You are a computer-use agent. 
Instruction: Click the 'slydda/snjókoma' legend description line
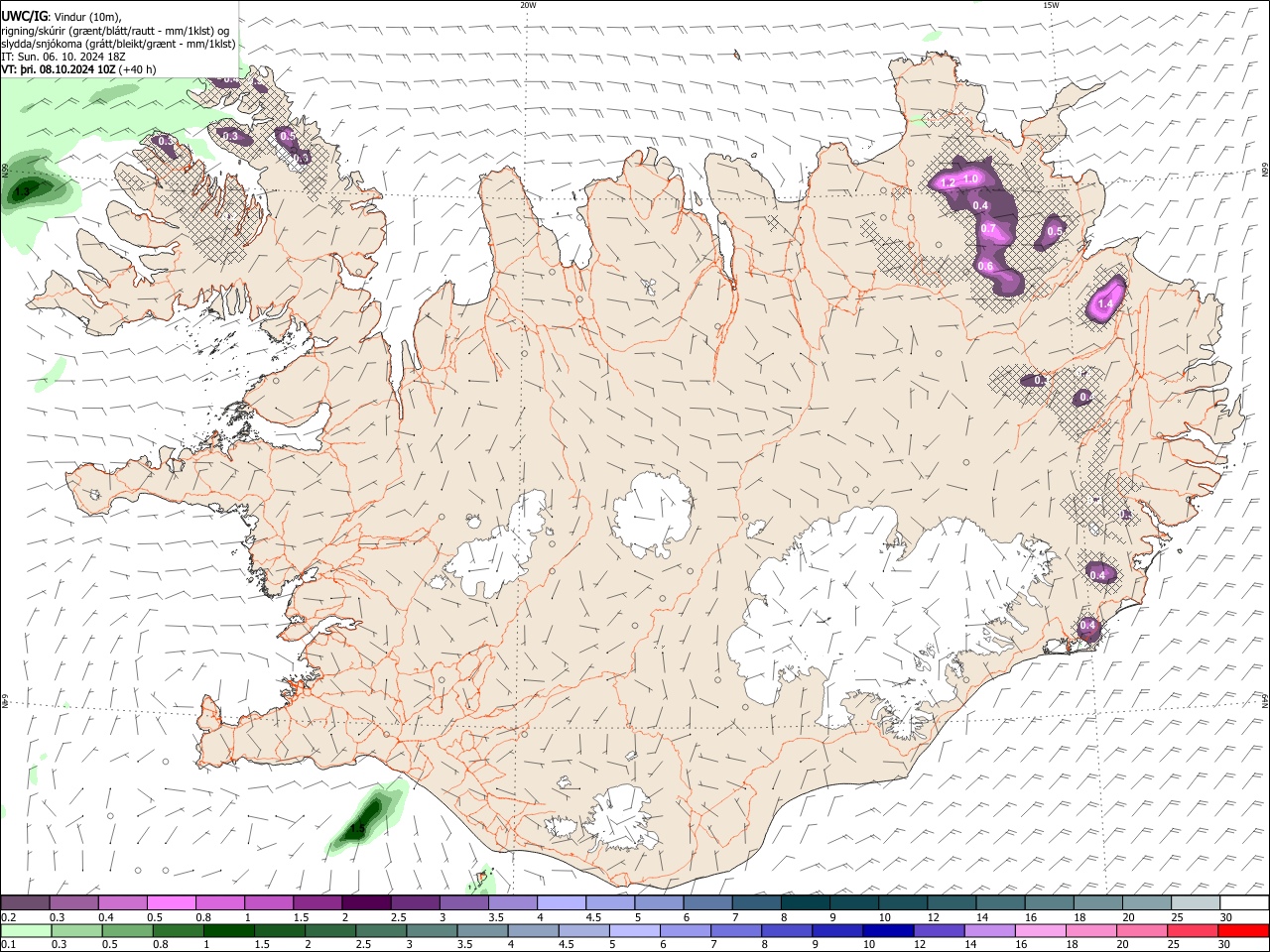(118, 44)
